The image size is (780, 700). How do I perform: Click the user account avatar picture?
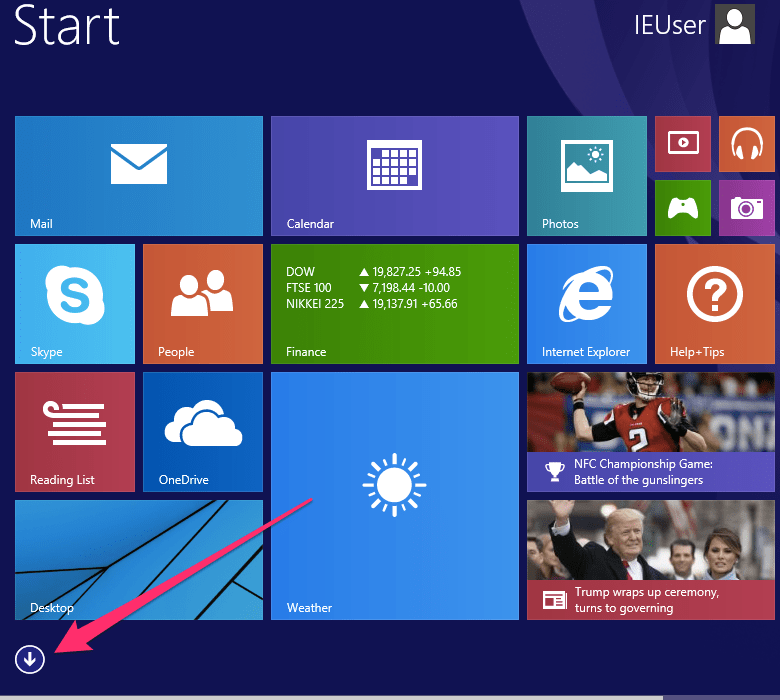735,24
